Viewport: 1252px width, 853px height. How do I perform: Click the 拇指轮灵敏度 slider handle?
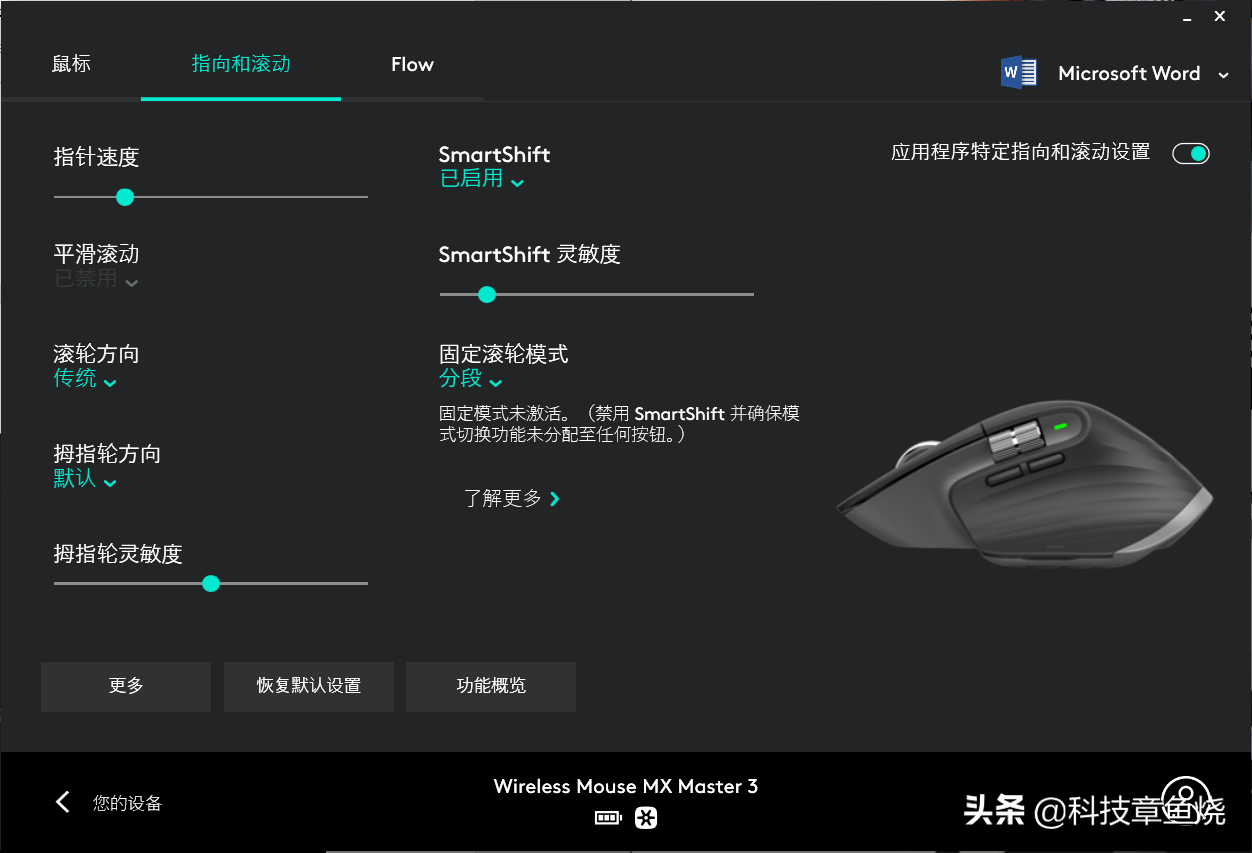point(211,583)
